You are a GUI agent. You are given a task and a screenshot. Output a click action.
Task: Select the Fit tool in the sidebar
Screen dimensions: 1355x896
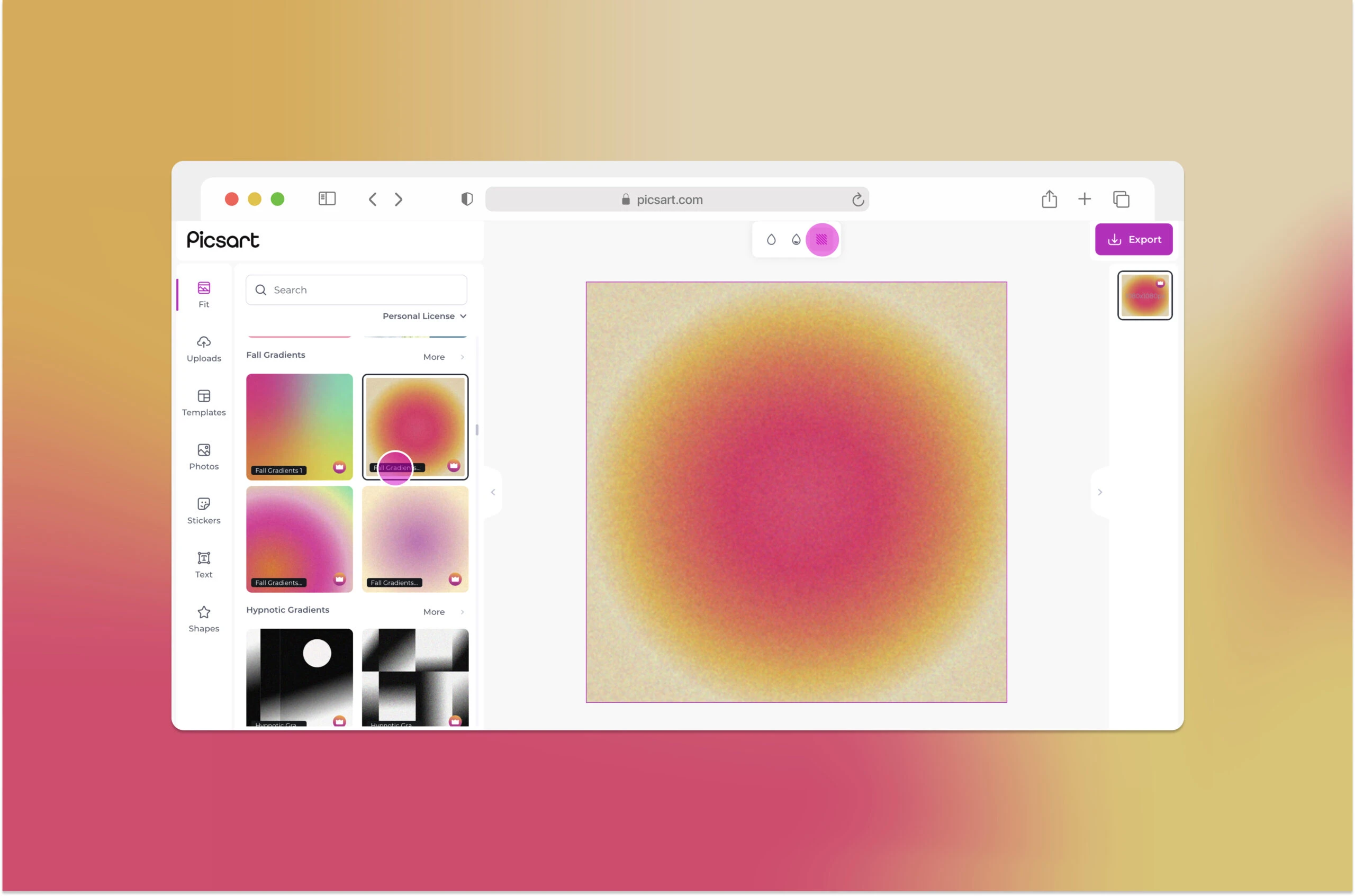pos(203,294)
